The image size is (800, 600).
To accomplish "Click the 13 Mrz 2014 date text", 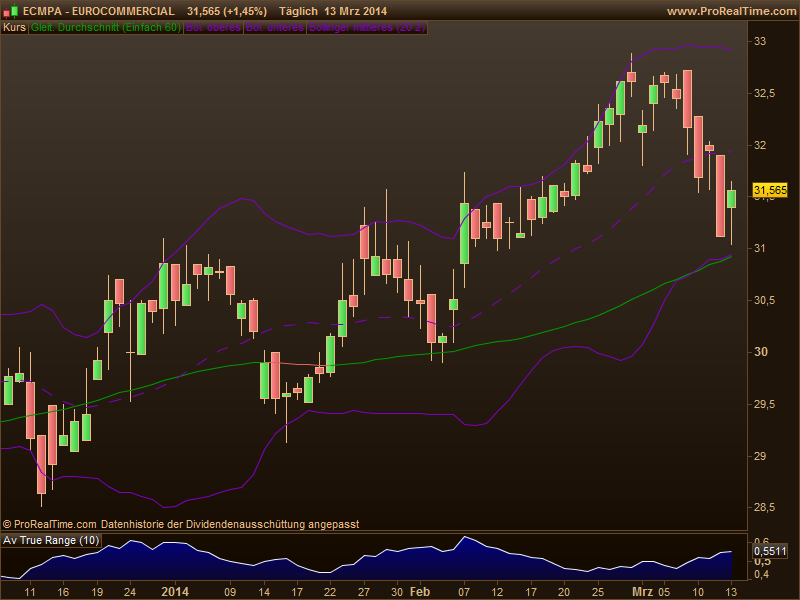I will (356, 11).
